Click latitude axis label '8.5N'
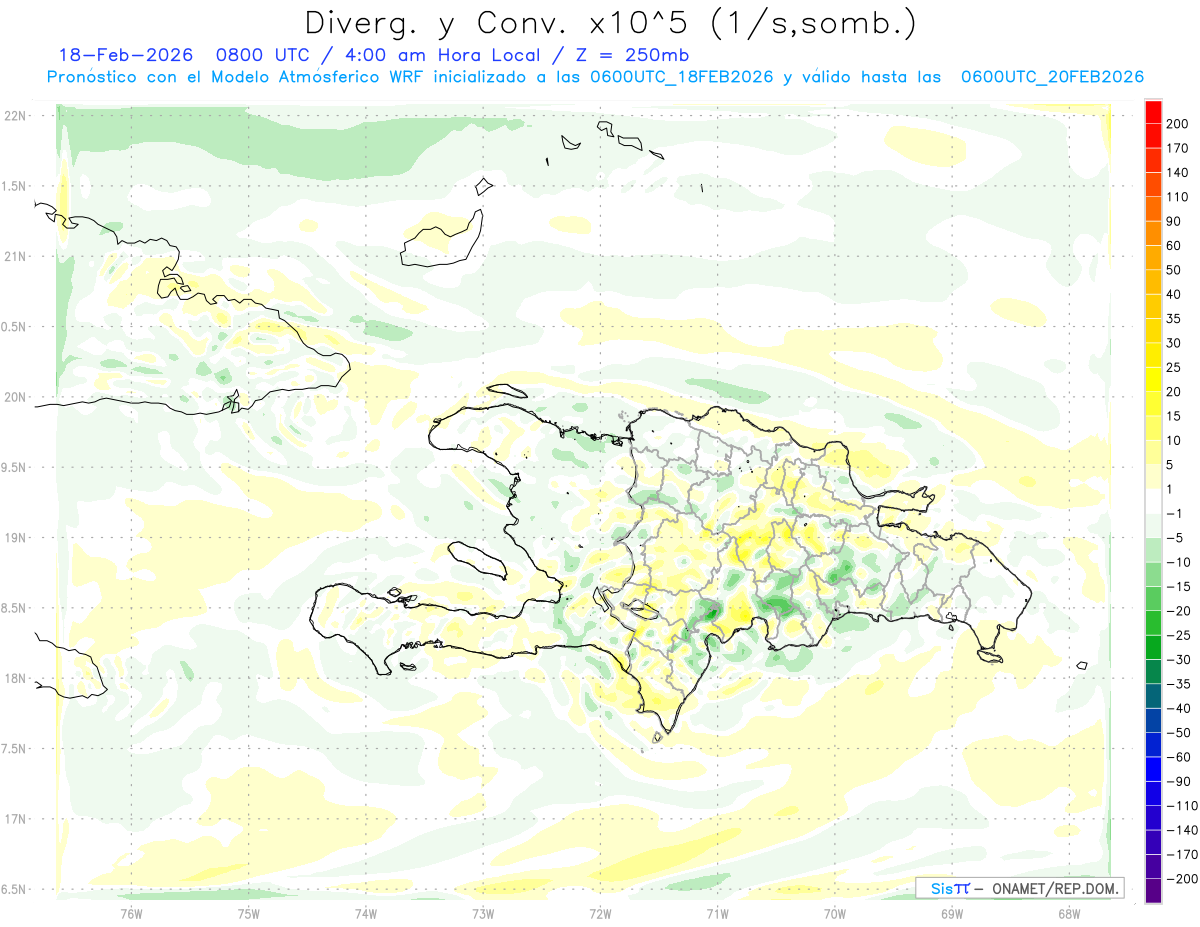Viewport: 1200px width, 927px height. [15, 608]
